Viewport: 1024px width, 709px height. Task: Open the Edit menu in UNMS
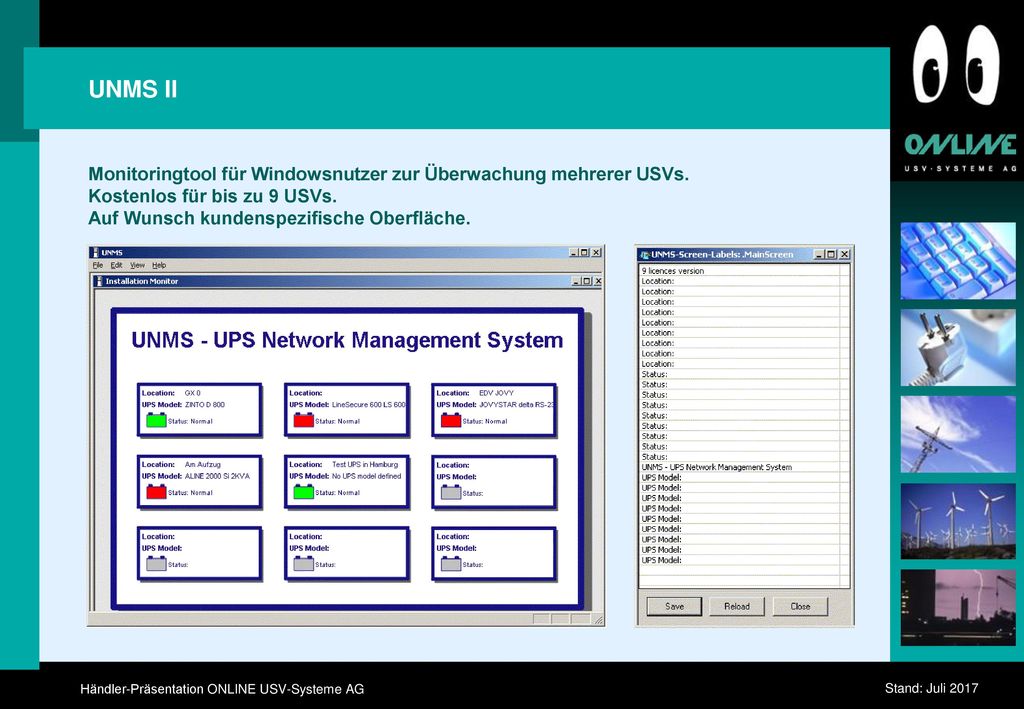coord(116,265)
